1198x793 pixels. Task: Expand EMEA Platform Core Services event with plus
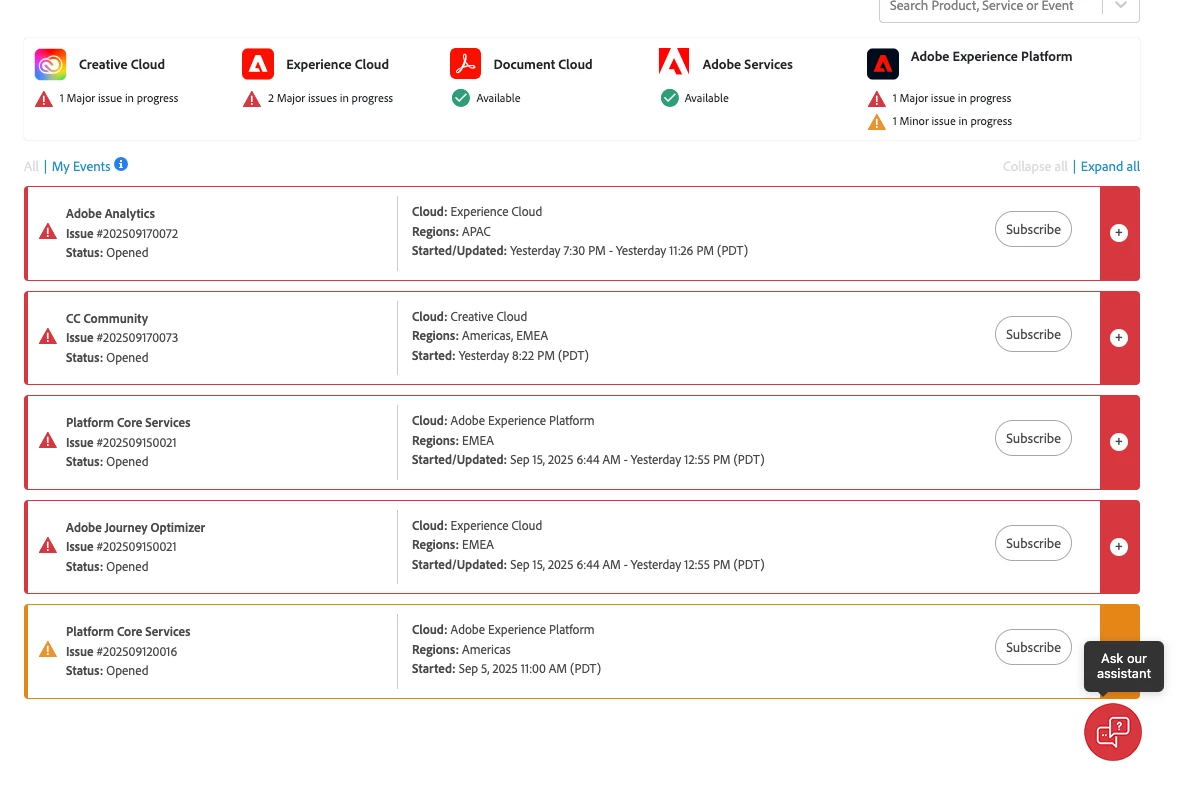[x=1119, y=442]
